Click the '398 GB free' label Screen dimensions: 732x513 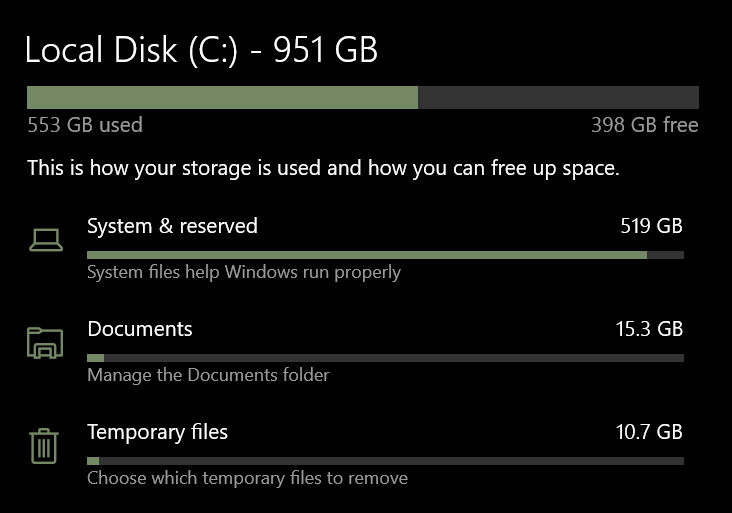tap(644, 125)
